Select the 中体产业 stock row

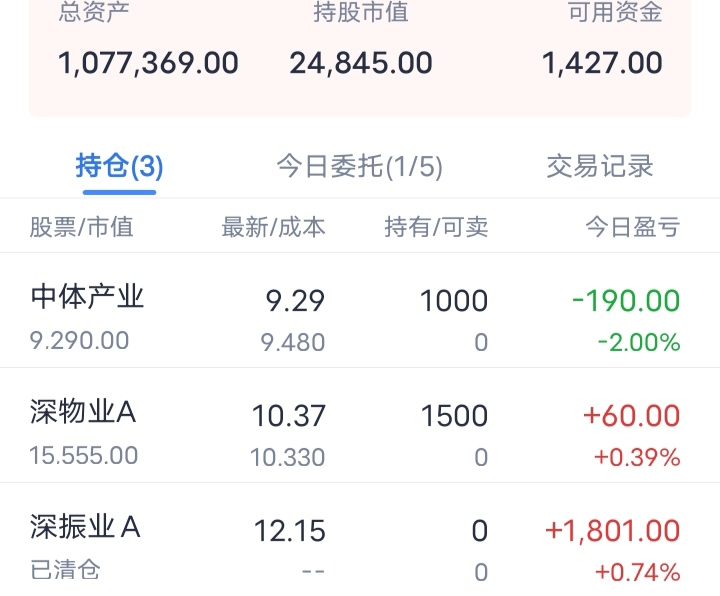tap(88, 297)
